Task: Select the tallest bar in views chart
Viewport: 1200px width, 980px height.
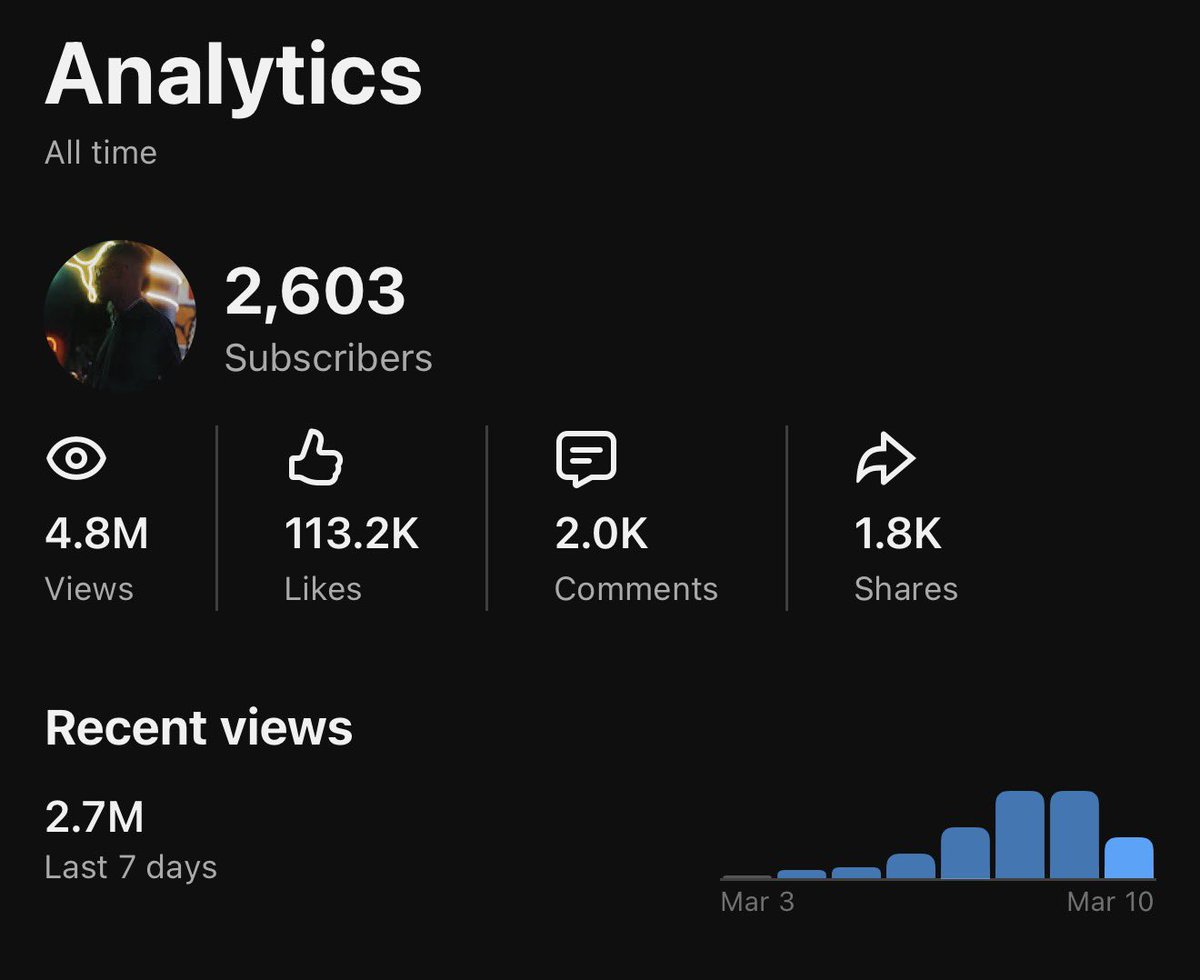Action: pos(1019,835)
